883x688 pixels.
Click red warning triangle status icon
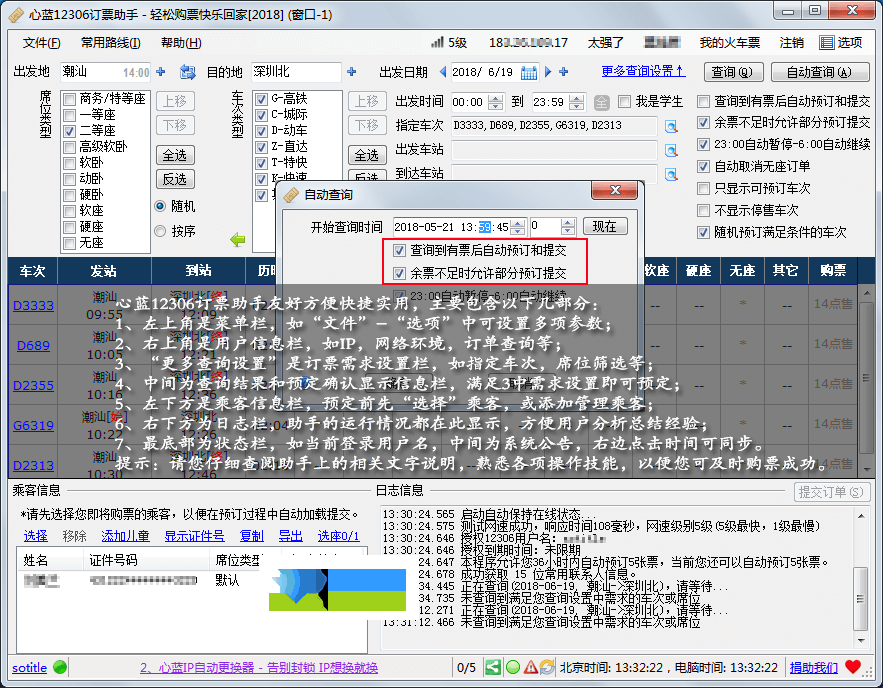(530, 668)
